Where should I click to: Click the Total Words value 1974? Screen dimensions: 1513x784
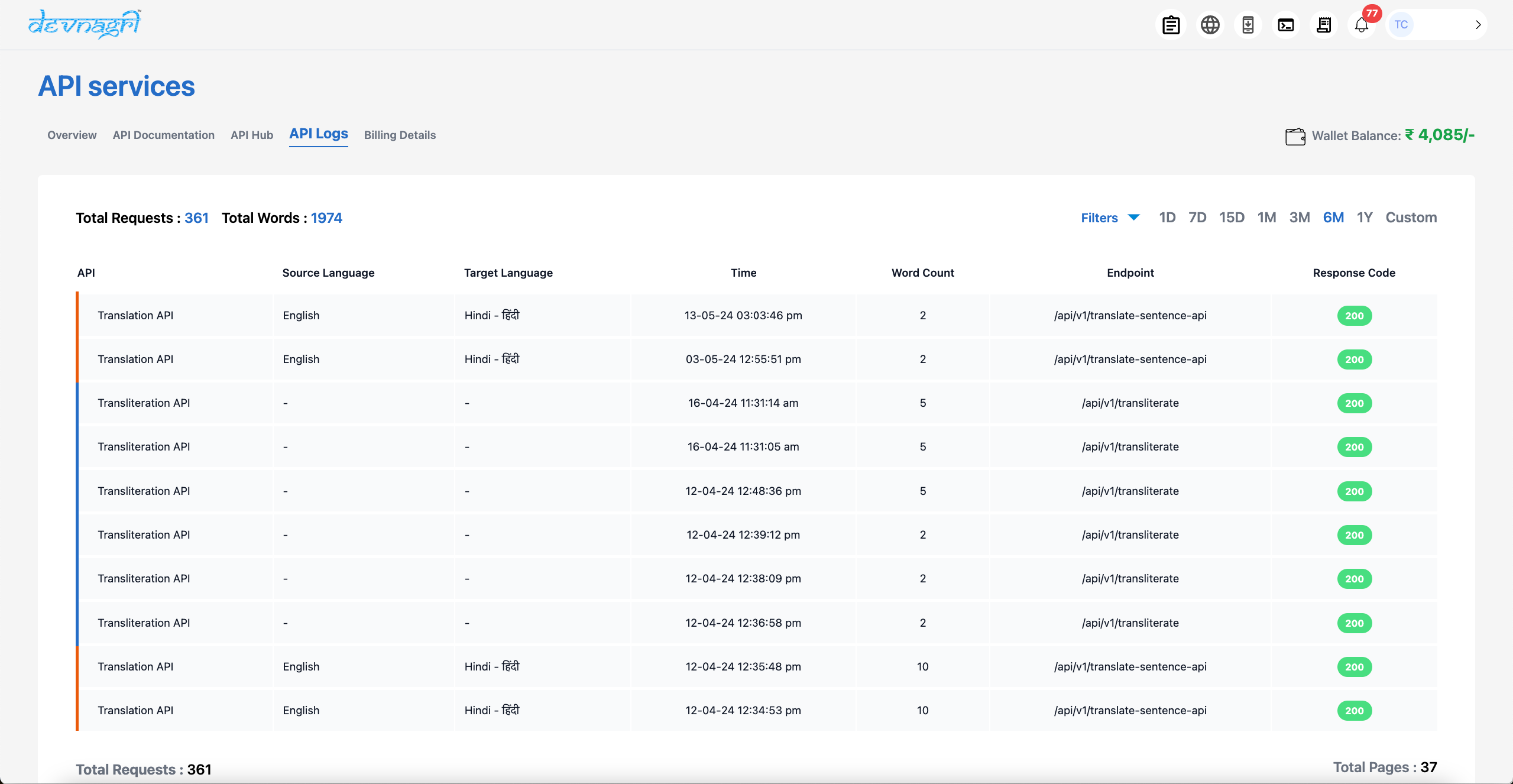click(x=326, y=218)
